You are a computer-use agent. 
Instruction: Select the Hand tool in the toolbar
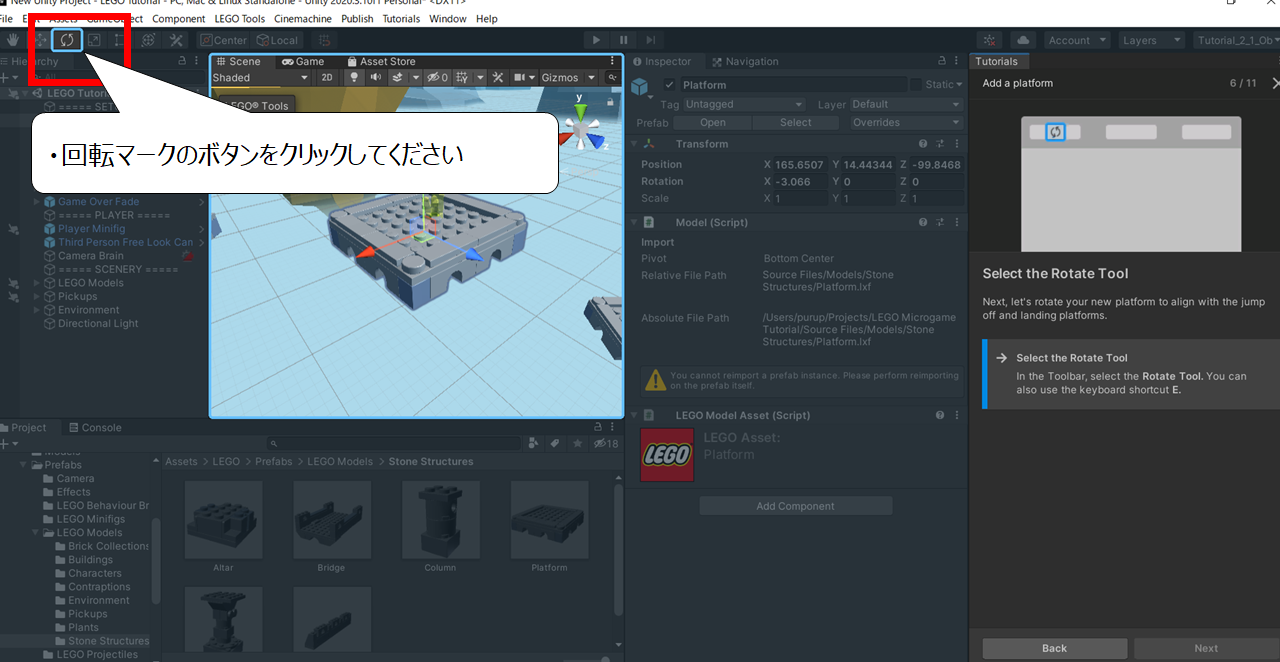14,40
